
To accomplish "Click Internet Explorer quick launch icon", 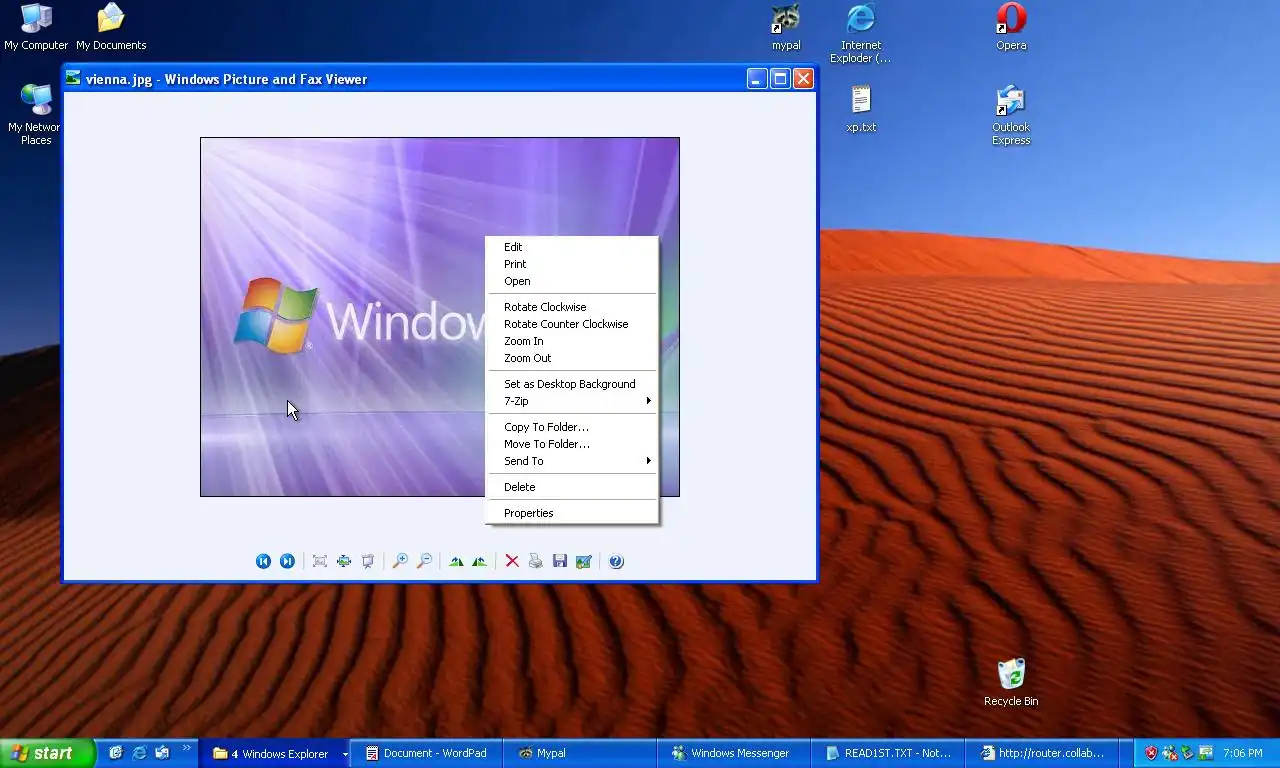I will pos(139,753).
